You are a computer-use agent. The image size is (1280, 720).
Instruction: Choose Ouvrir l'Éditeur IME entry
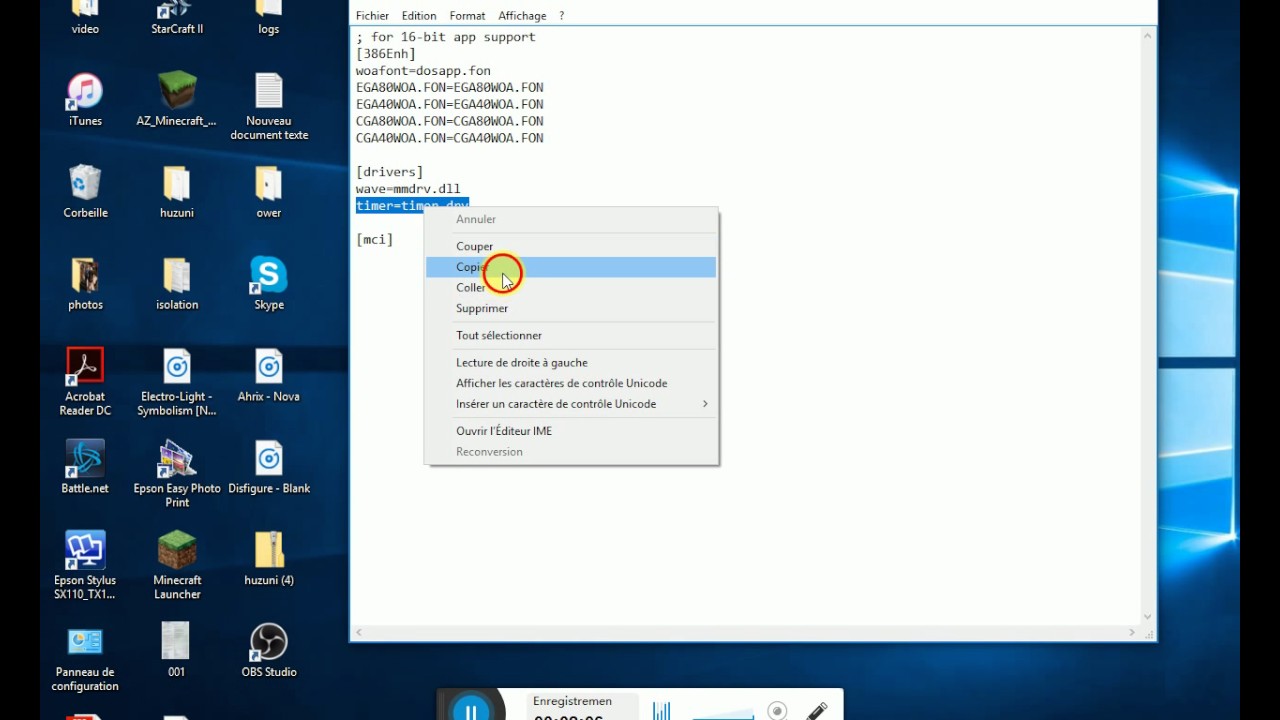(571, 431)
